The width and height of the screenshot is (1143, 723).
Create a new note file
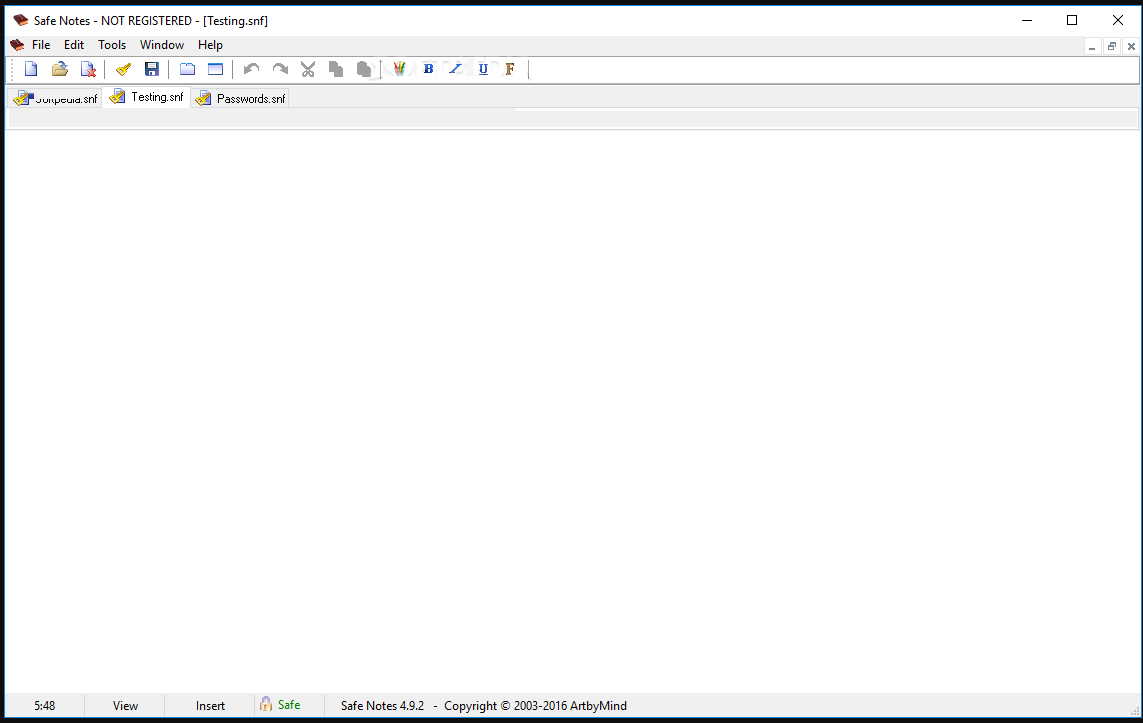point(31,69)
